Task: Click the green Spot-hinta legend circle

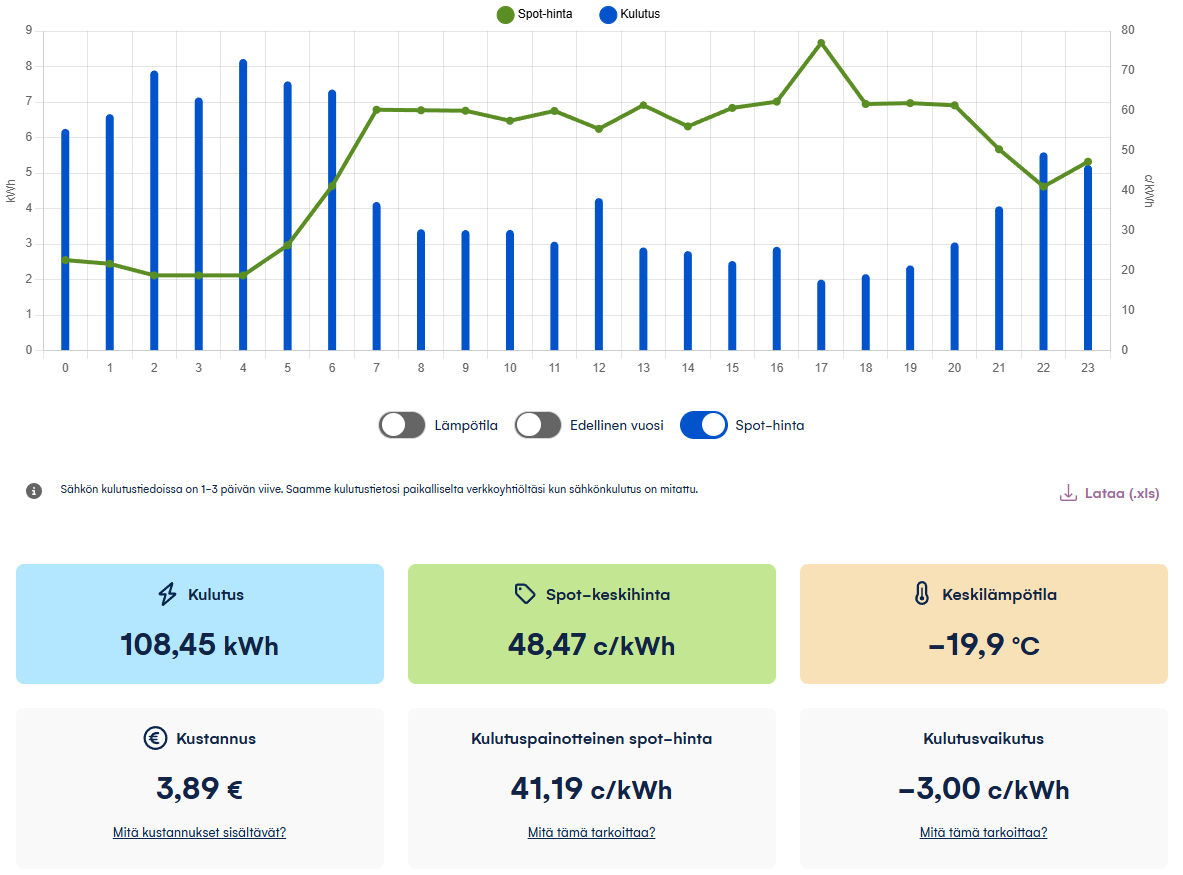Action: click(504, 14)
